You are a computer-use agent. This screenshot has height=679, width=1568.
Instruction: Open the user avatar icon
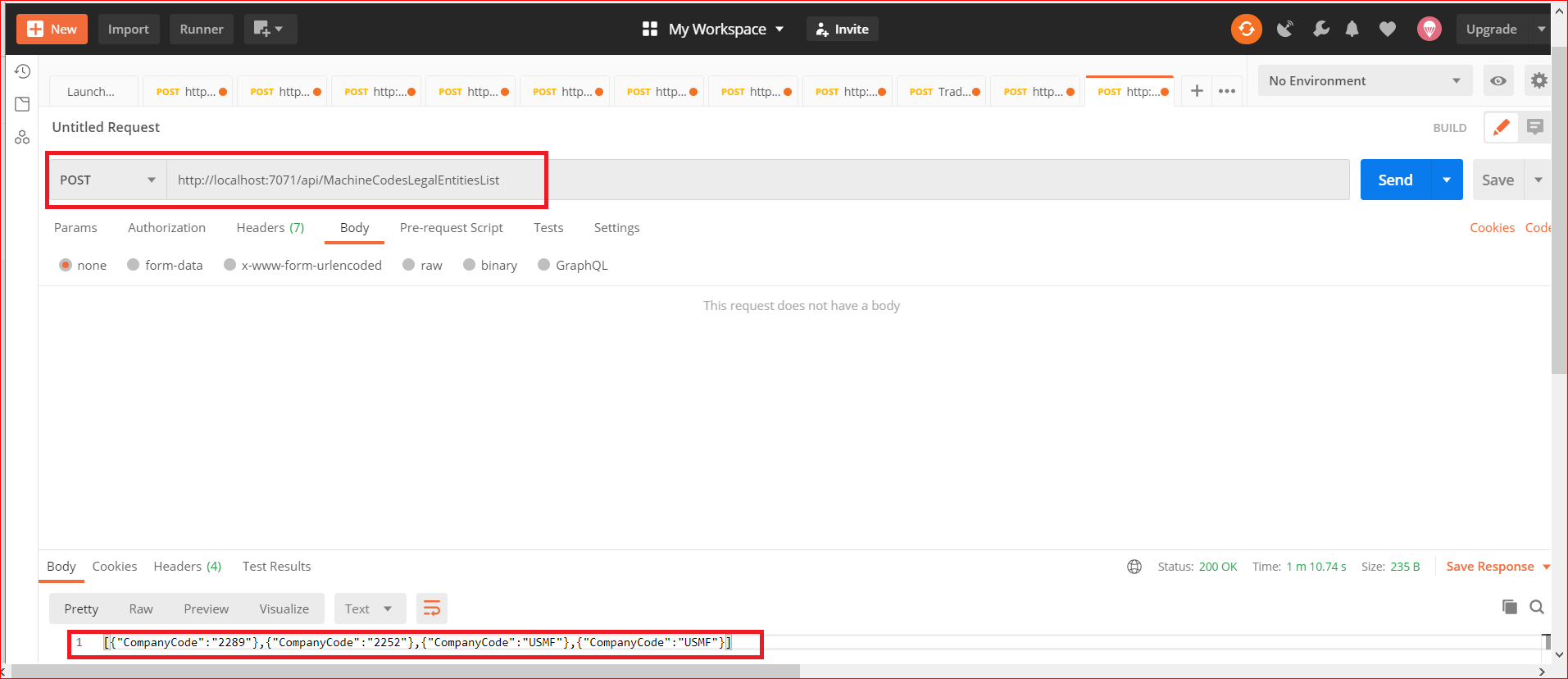[x=1429, y=29]
